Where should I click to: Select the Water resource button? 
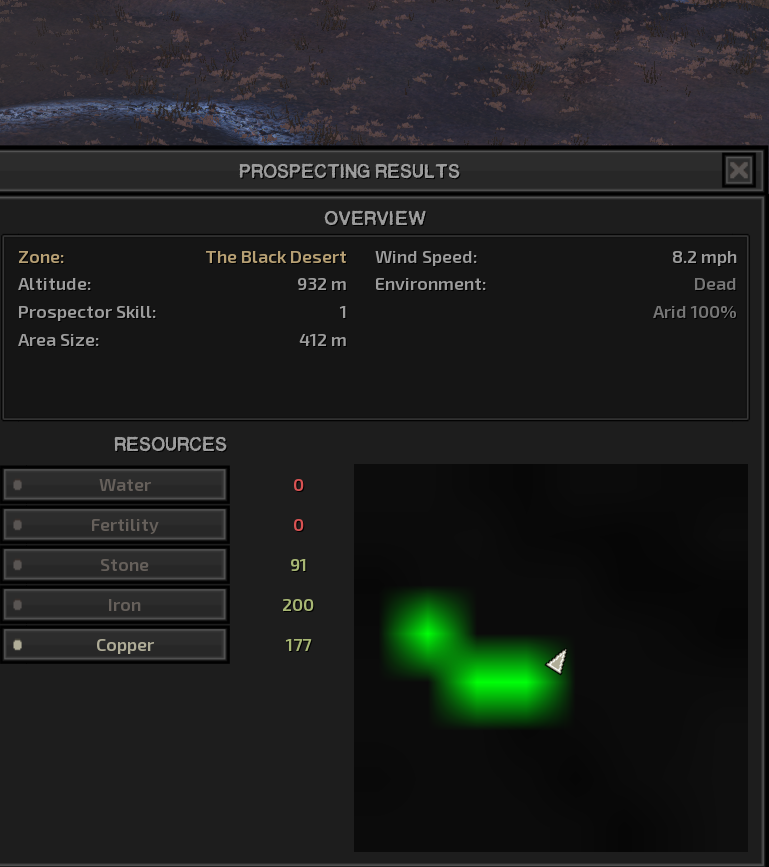115,485
